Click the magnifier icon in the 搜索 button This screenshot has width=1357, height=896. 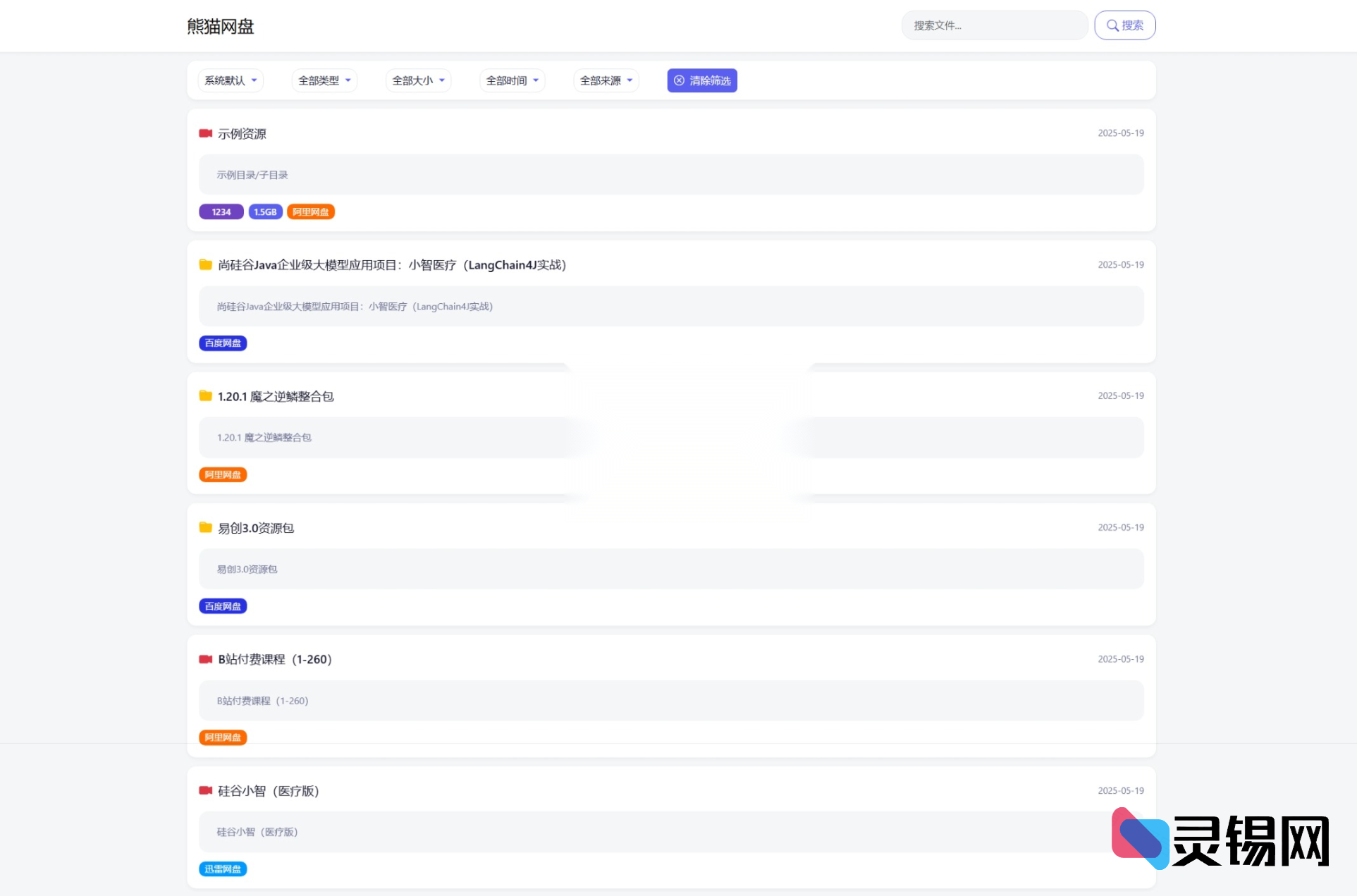coord(1112,25)
